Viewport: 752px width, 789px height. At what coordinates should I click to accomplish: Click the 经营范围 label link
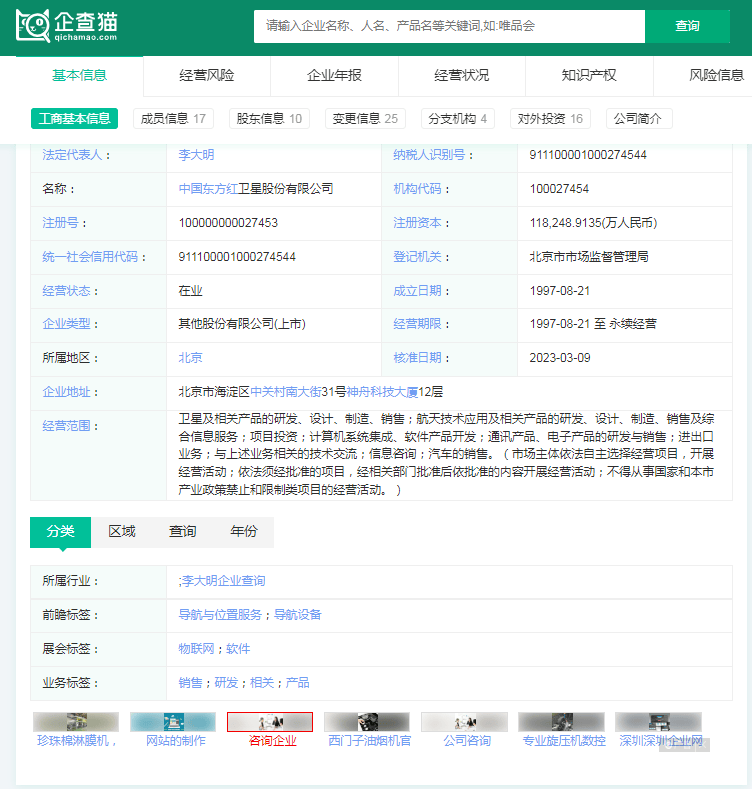click(66, 426)
